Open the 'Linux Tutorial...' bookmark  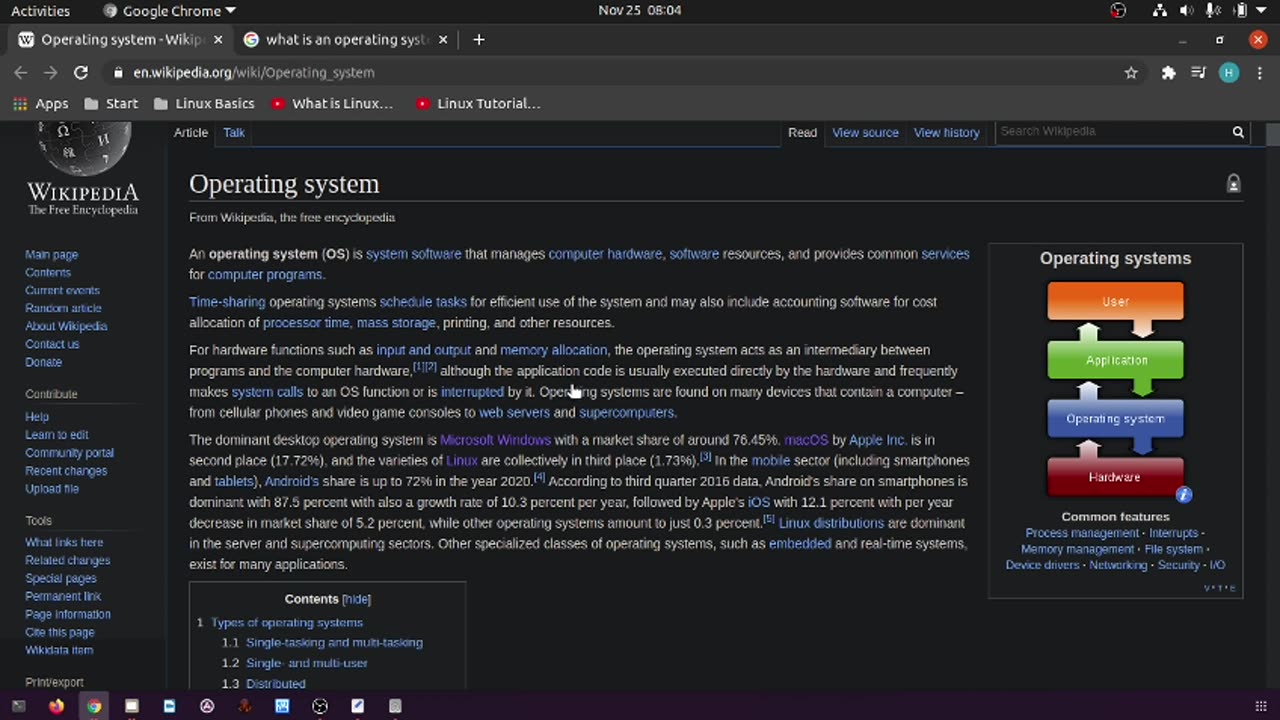(478, 103)
